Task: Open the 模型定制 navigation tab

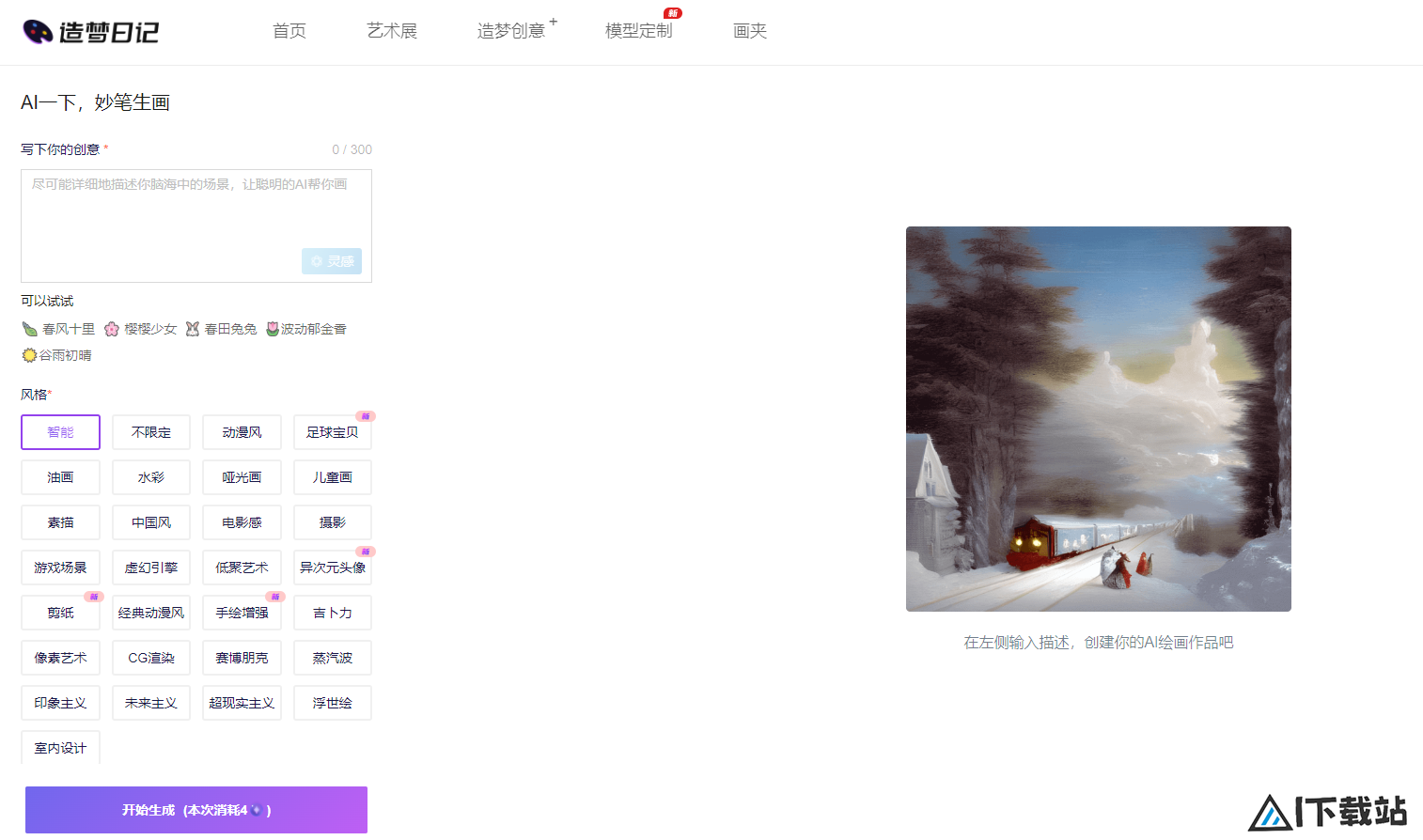Action: coord(639,31)
